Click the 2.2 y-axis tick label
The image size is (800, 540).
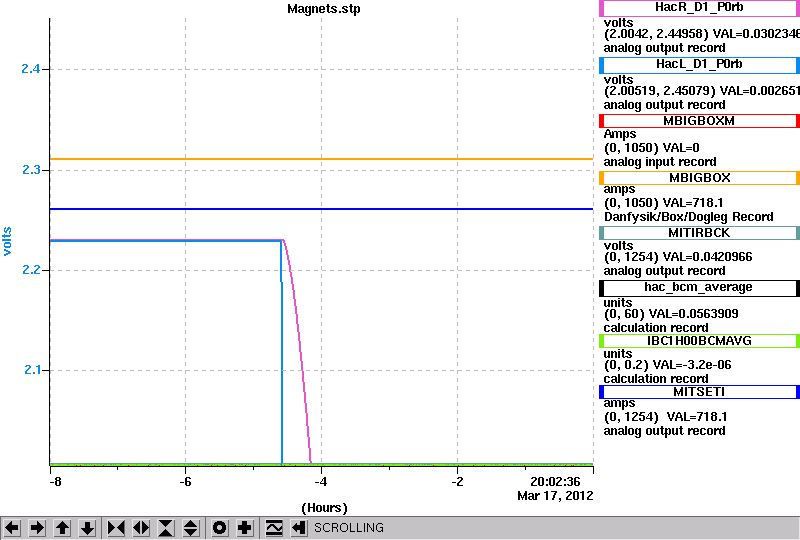coord(31,270)
